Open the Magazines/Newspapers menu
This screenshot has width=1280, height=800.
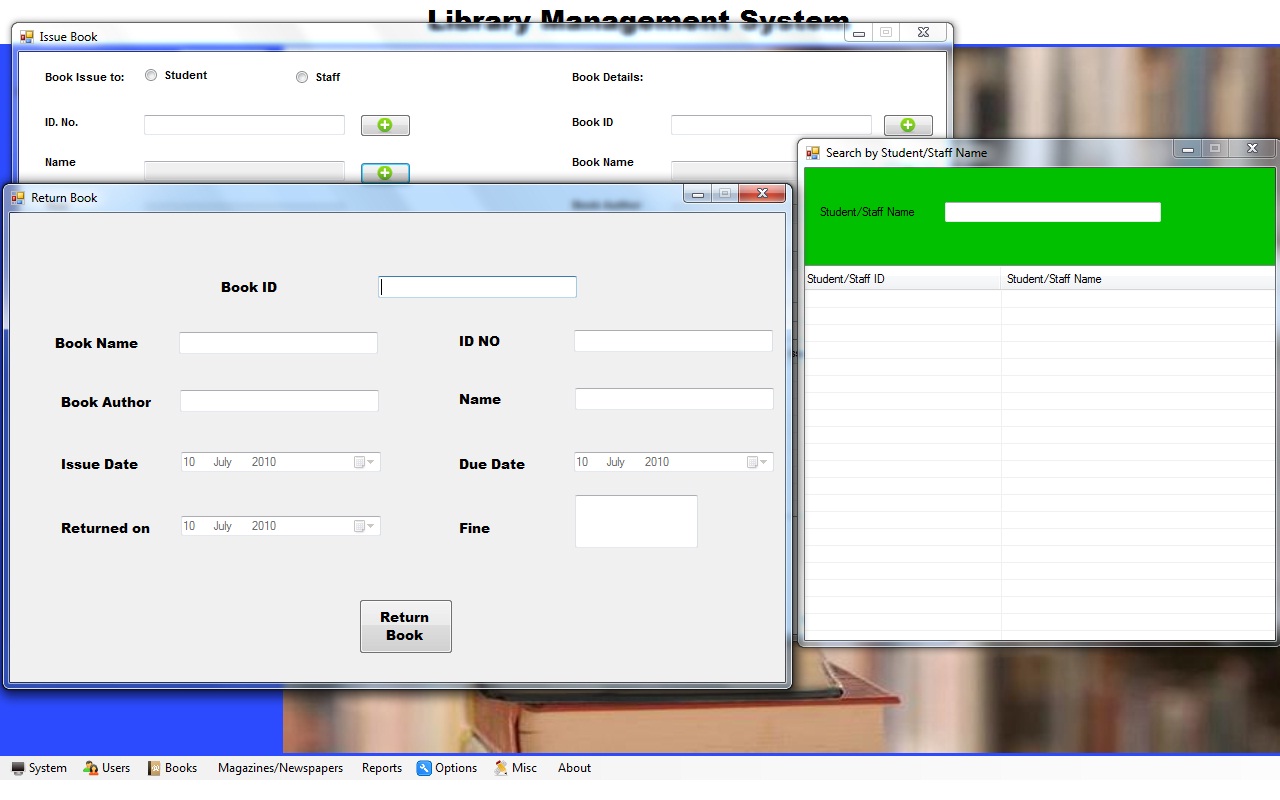[x=279, y=768]
